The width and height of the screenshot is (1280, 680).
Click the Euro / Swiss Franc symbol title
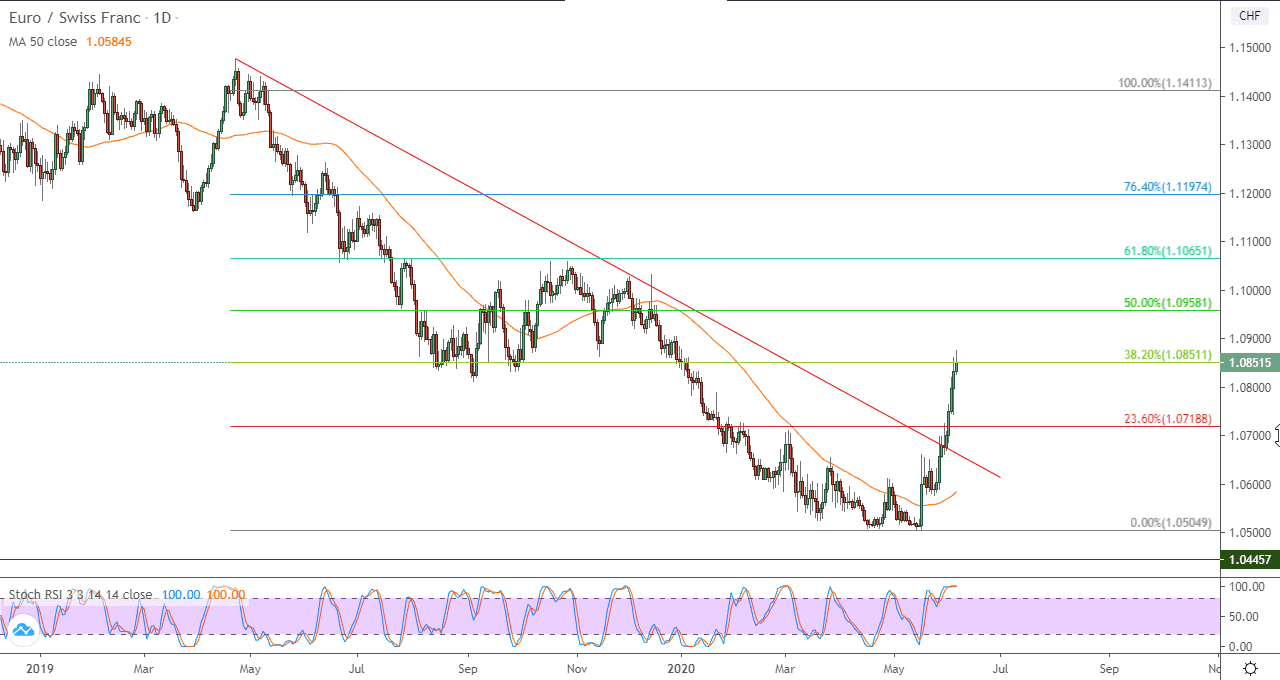(x=76, y=20)
